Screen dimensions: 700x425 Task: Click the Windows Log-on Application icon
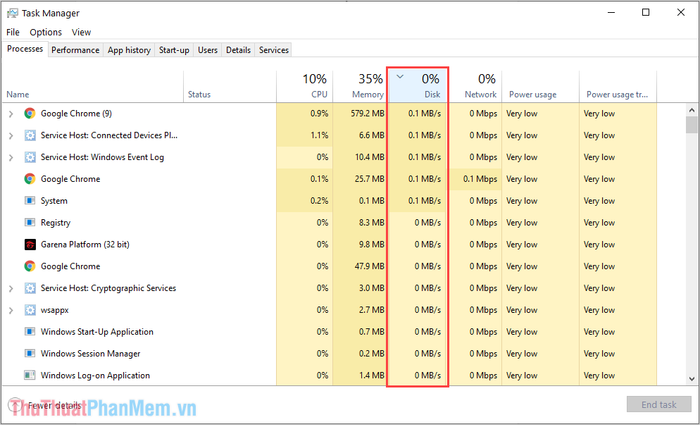[30, 375]
